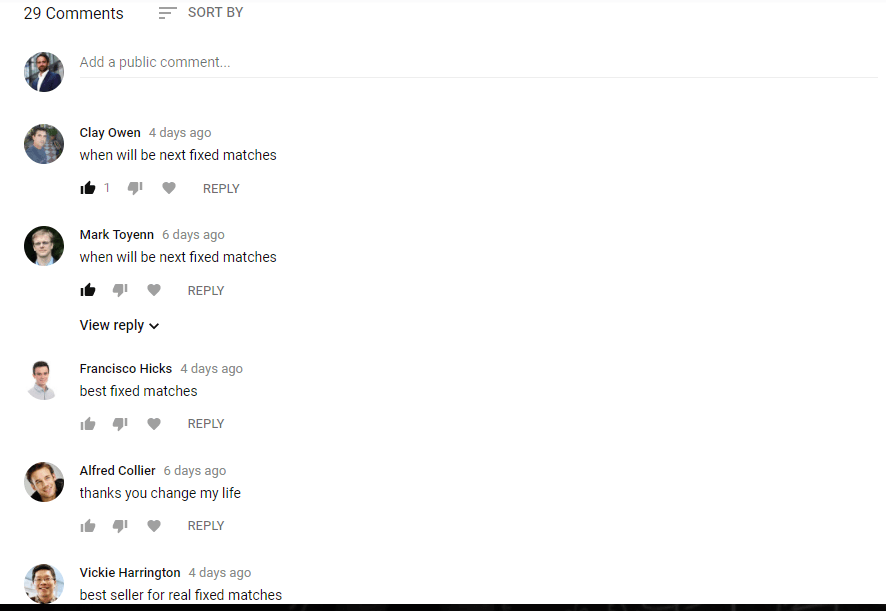Image resolution: width=886 pixels, height=611 pixels.
Task: Open Vickie Harrington's channel name link
Action: [x=130, y=573]
